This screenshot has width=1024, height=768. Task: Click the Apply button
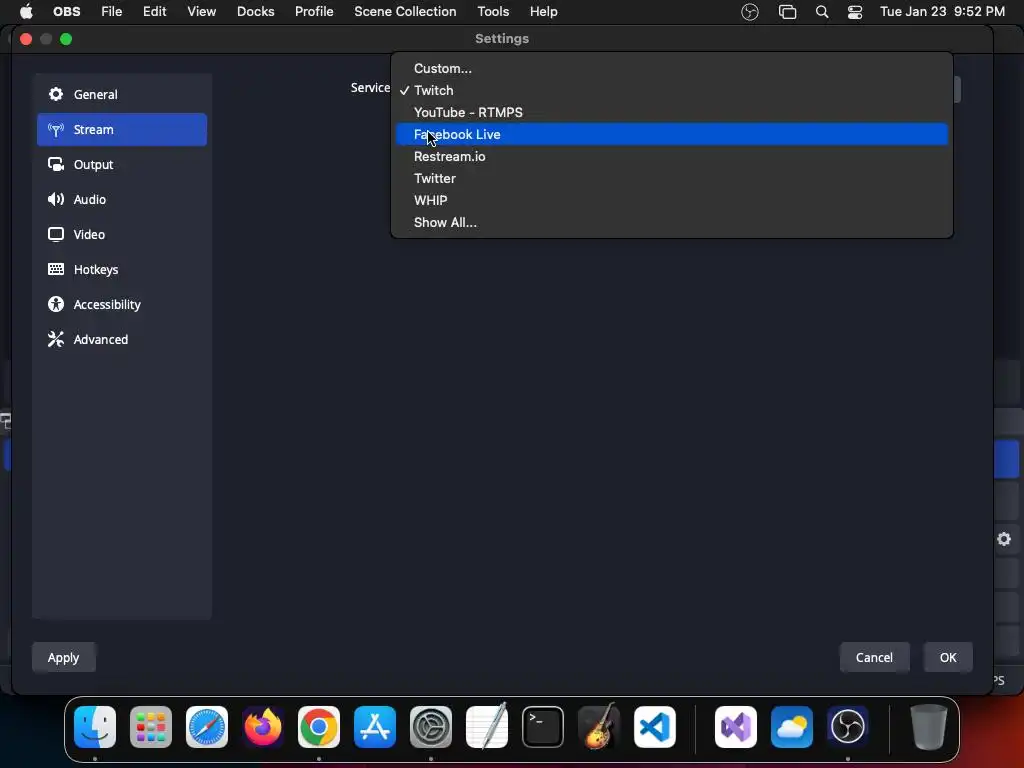point(63,658)
